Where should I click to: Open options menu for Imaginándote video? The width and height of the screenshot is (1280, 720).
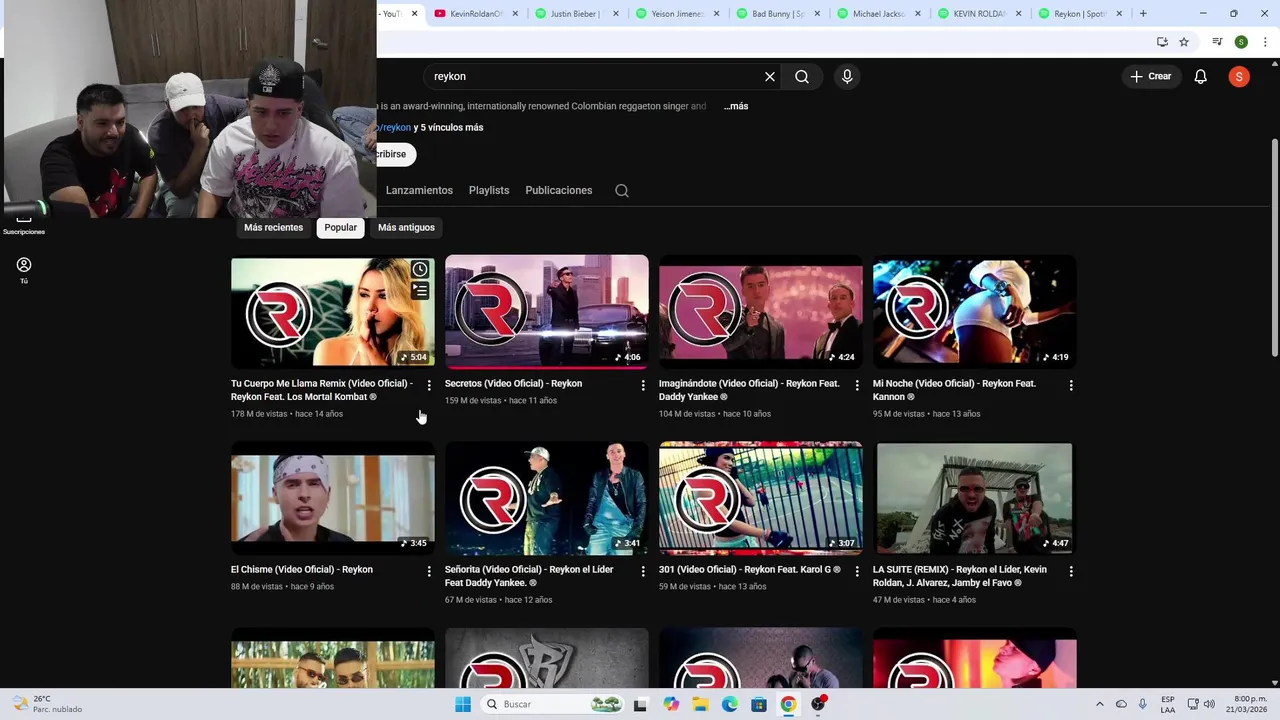coord(857,385)
